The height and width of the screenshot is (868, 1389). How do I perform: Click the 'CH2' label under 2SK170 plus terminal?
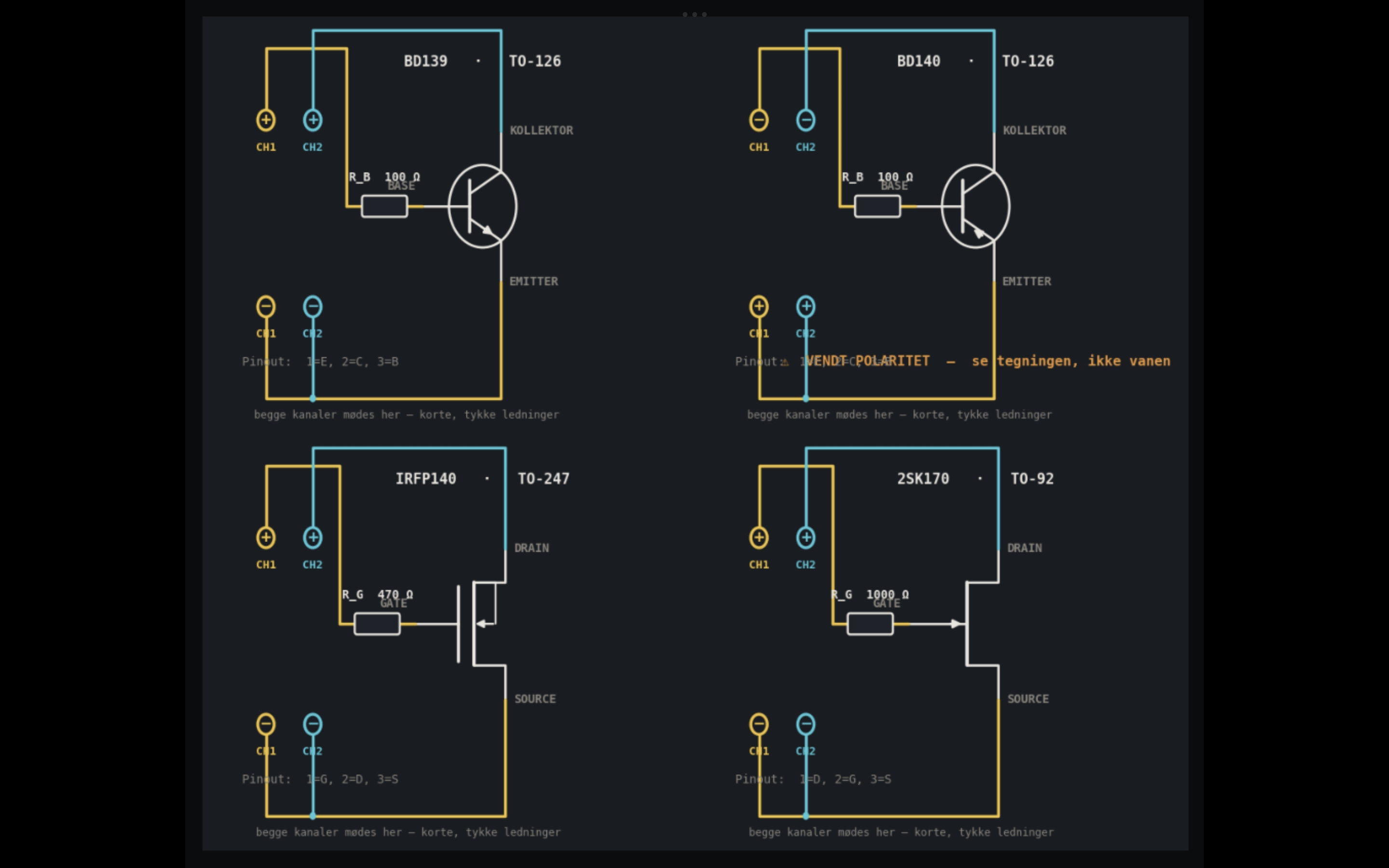806,564
